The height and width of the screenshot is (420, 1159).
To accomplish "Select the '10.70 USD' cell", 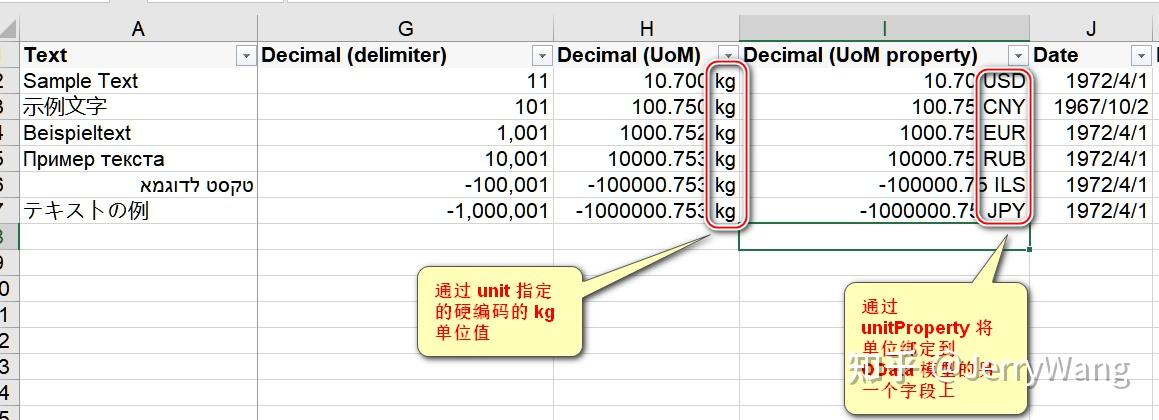I will click(x=884, y=81).
